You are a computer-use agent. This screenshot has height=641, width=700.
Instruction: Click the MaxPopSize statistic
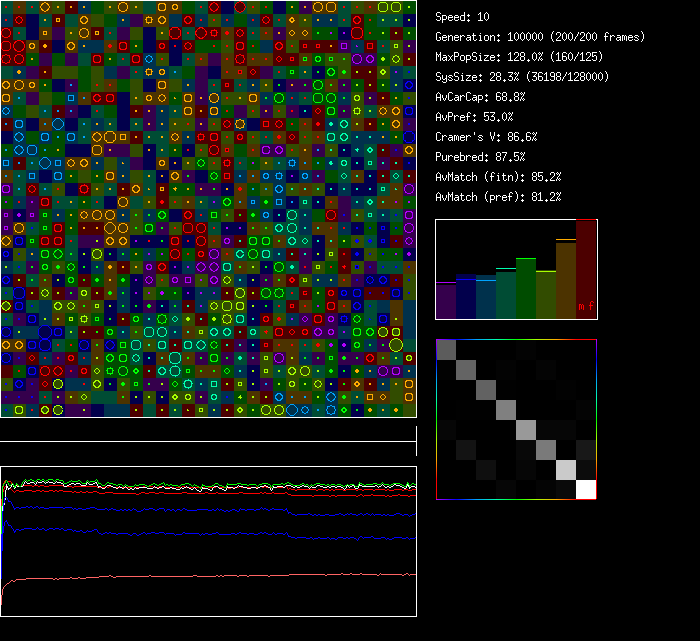coord(520,57)
